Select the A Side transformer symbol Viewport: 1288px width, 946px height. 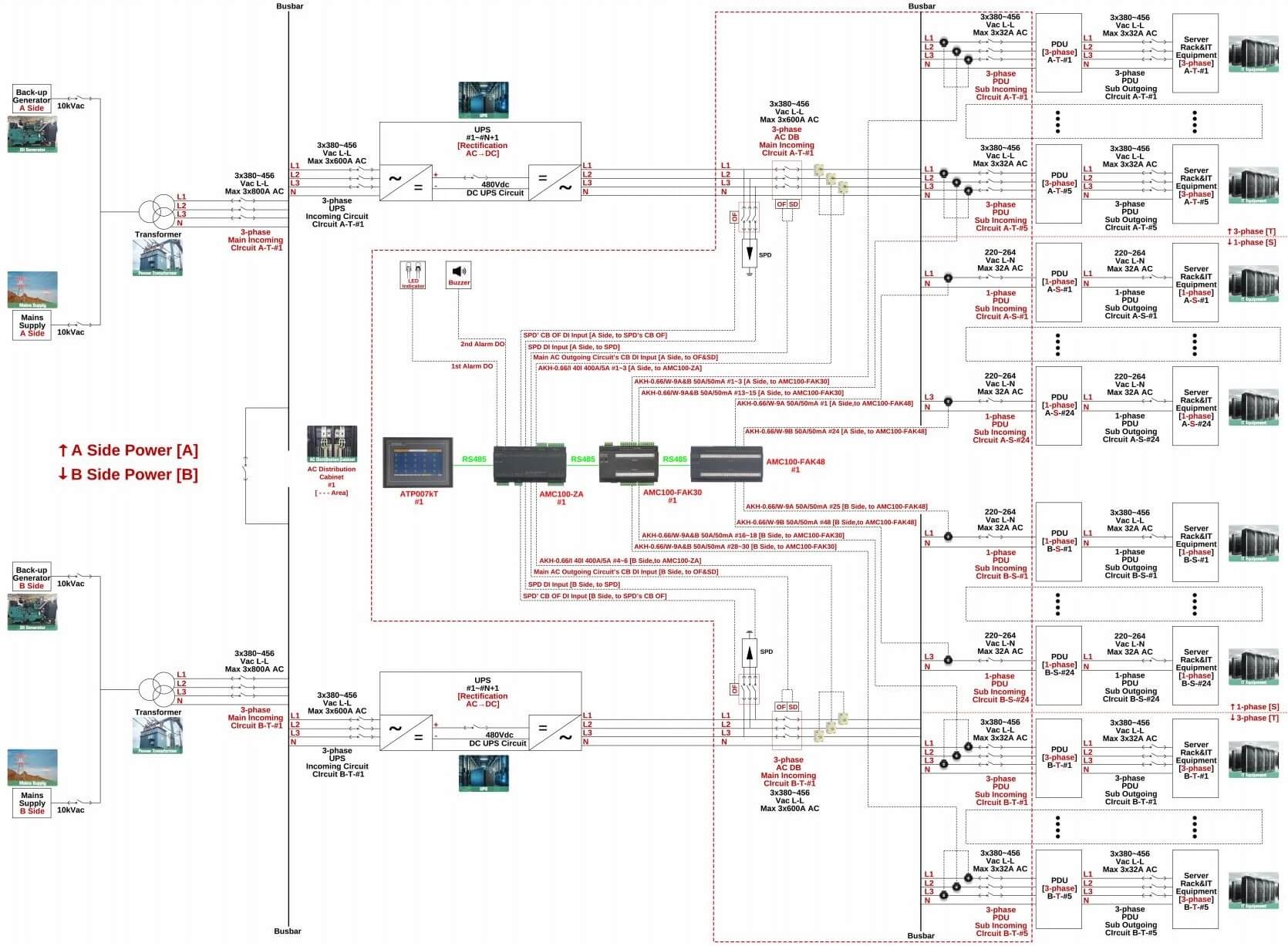pyautogui.click(x=158, y=210)
